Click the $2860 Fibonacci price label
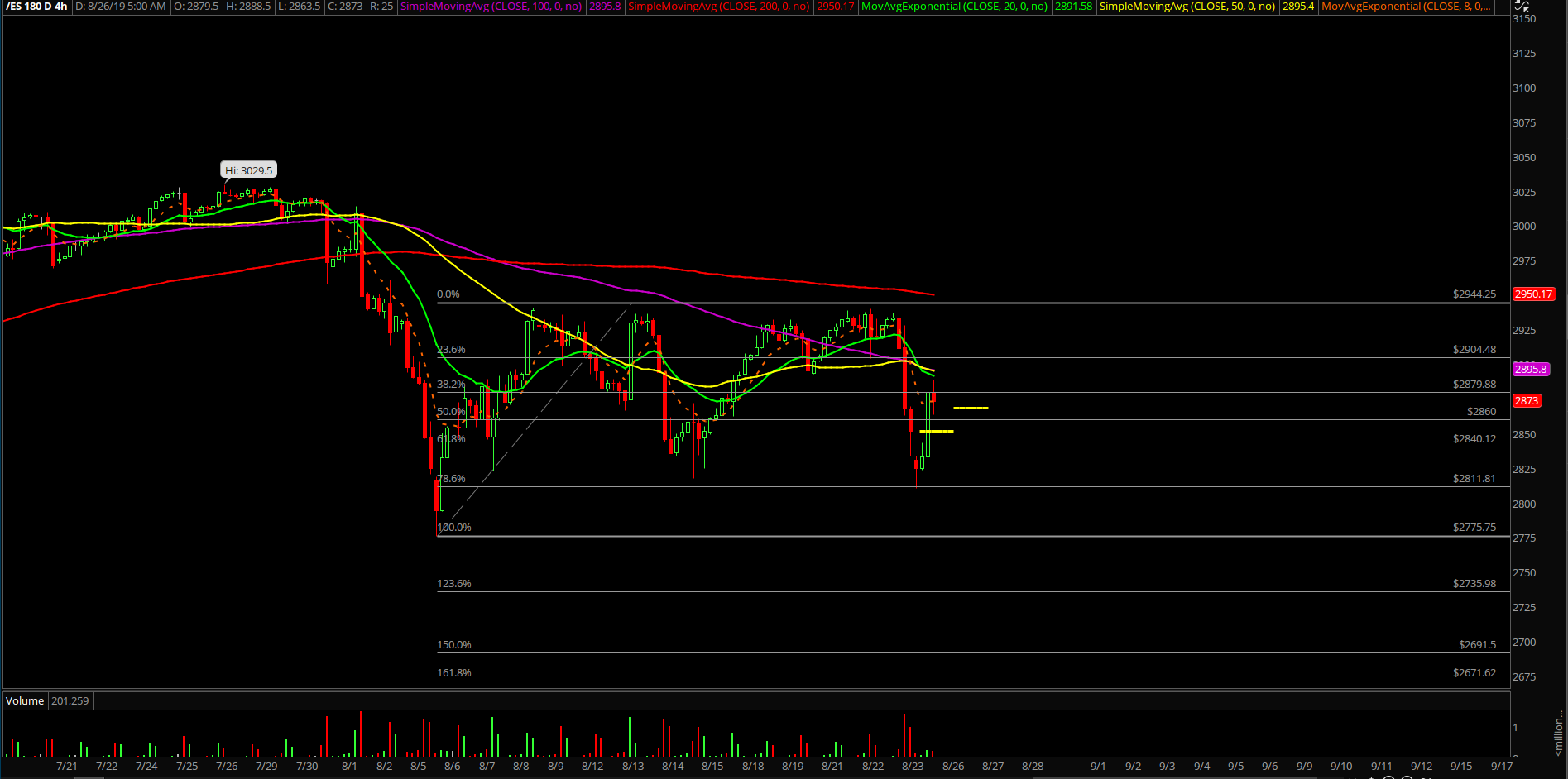Viewport: 1568px width, 779px height. tap(1481, 412)
